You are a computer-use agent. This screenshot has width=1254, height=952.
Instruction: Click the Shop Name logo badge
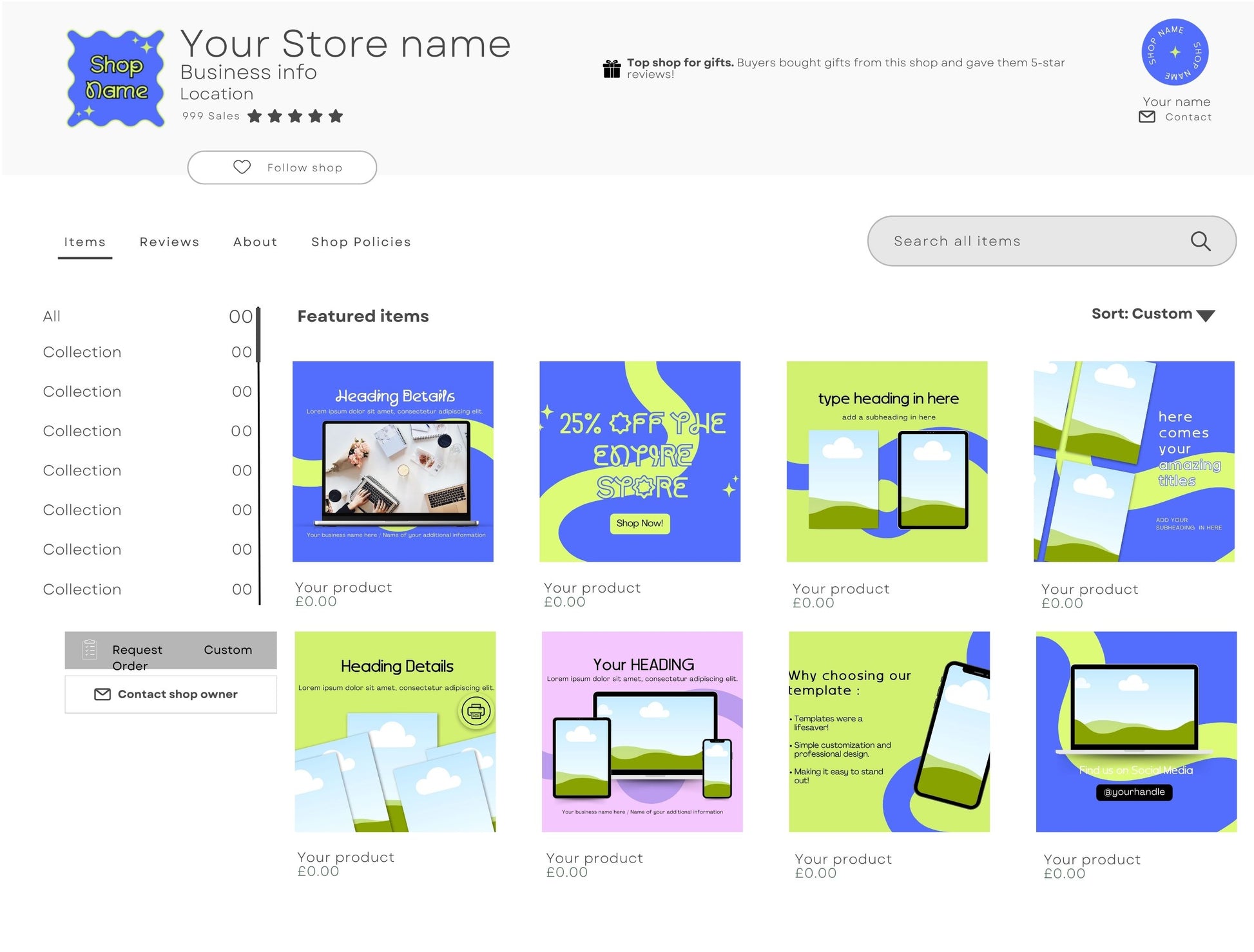coord(116,78)
